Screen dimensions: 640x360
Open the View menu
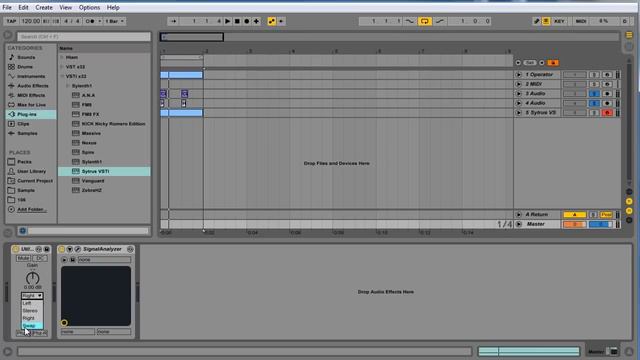[x=65, y=7]
